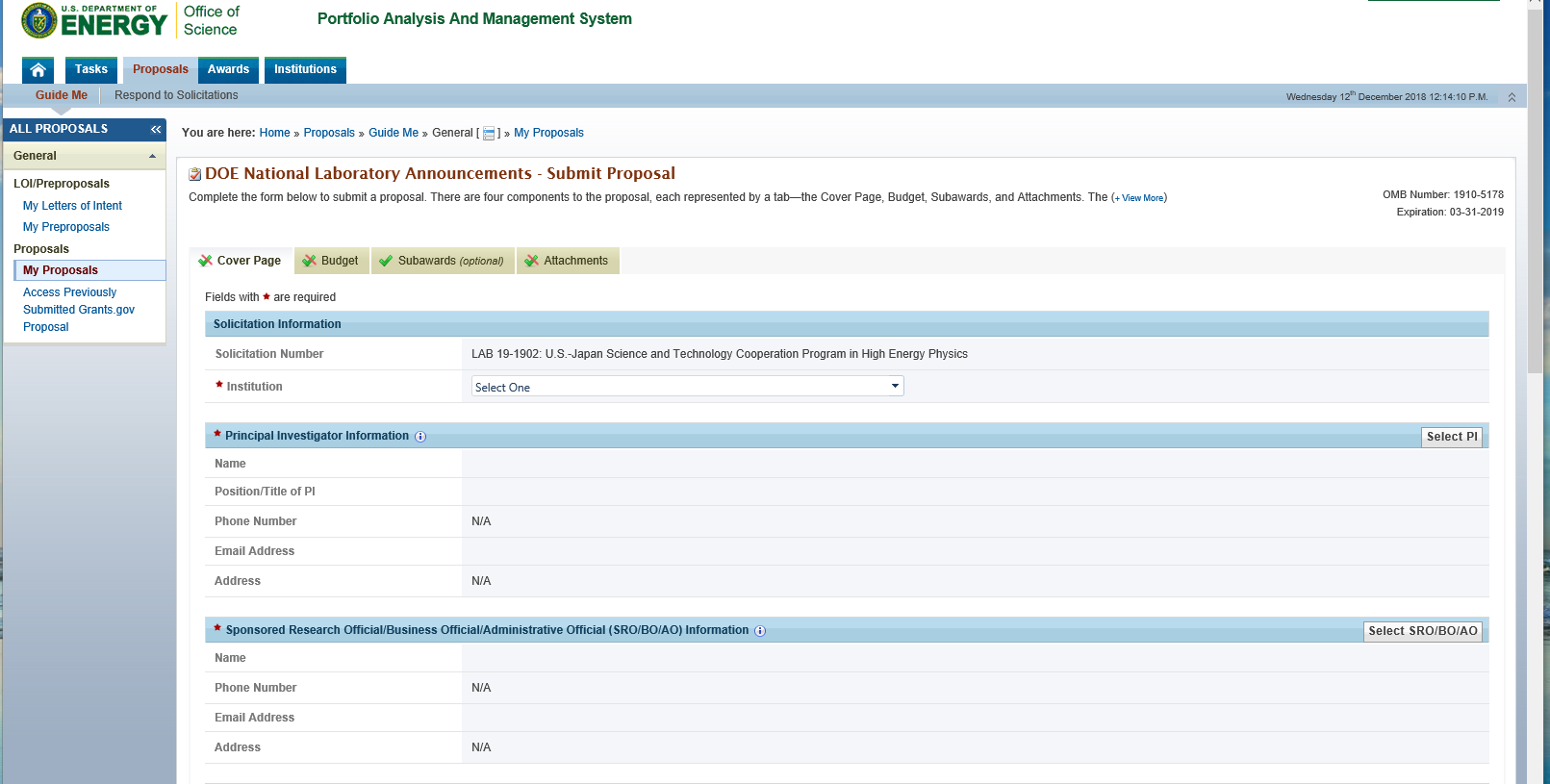1550x784 pixels.
Task: Select Respond to Solicitations submenu item
Action: 176,95
